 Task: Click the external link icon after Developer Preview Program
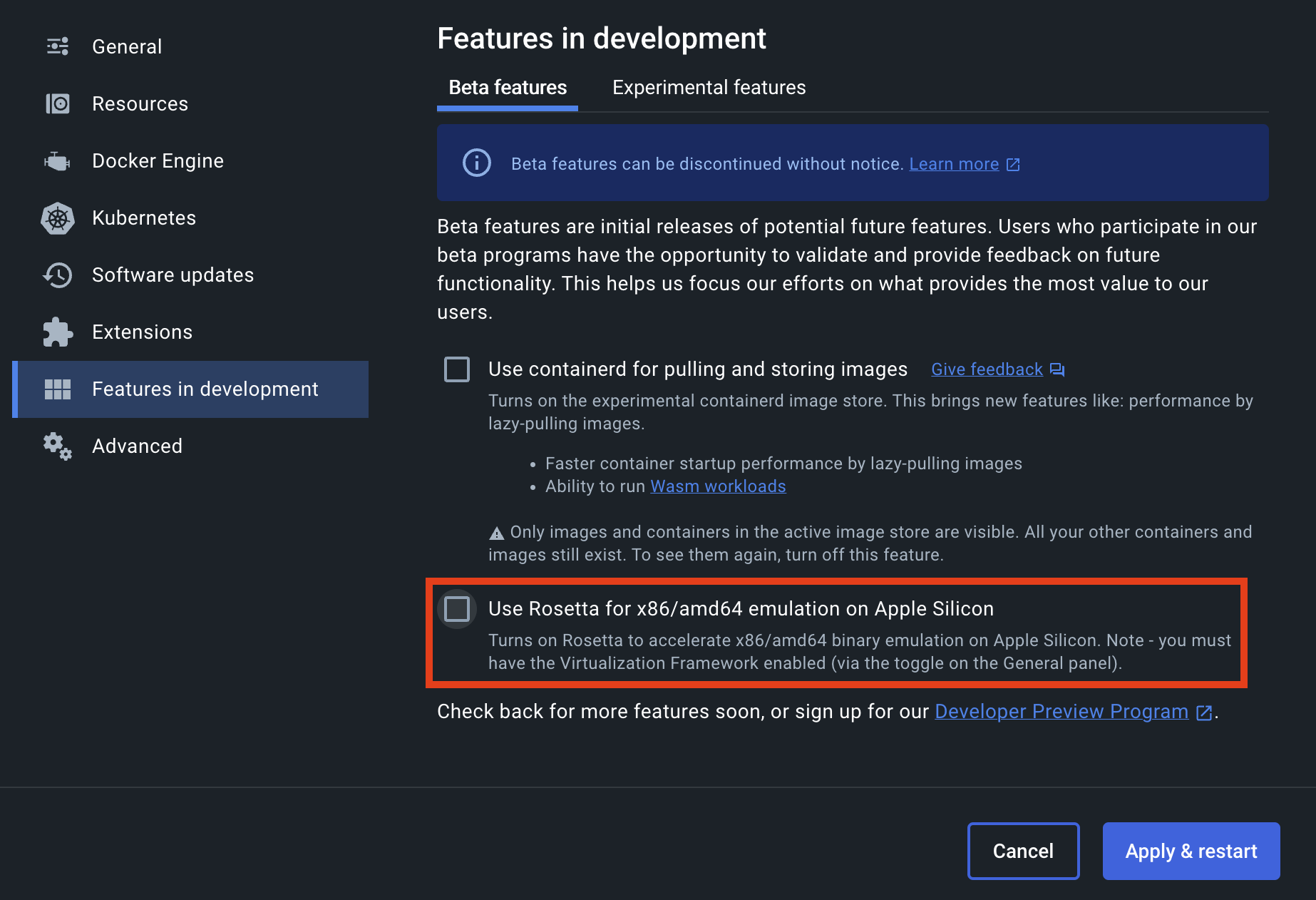1204,712
